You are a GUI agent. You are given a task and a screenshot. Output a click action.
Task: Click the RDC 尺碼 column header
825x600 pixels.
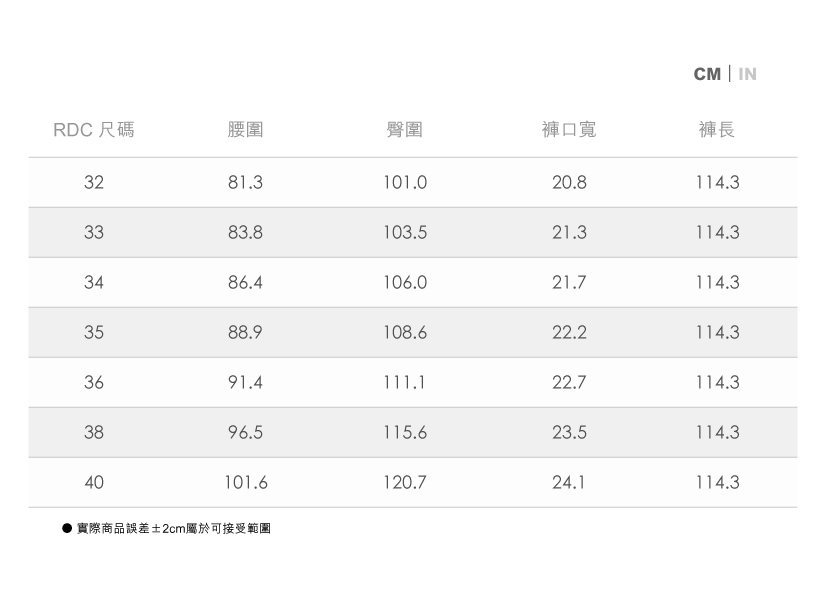point(94,130)
